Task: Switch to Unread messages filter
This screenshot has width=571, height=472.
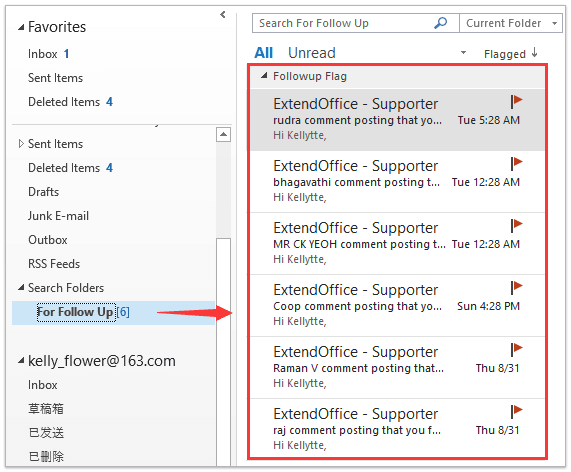Action: click(312, 53)
